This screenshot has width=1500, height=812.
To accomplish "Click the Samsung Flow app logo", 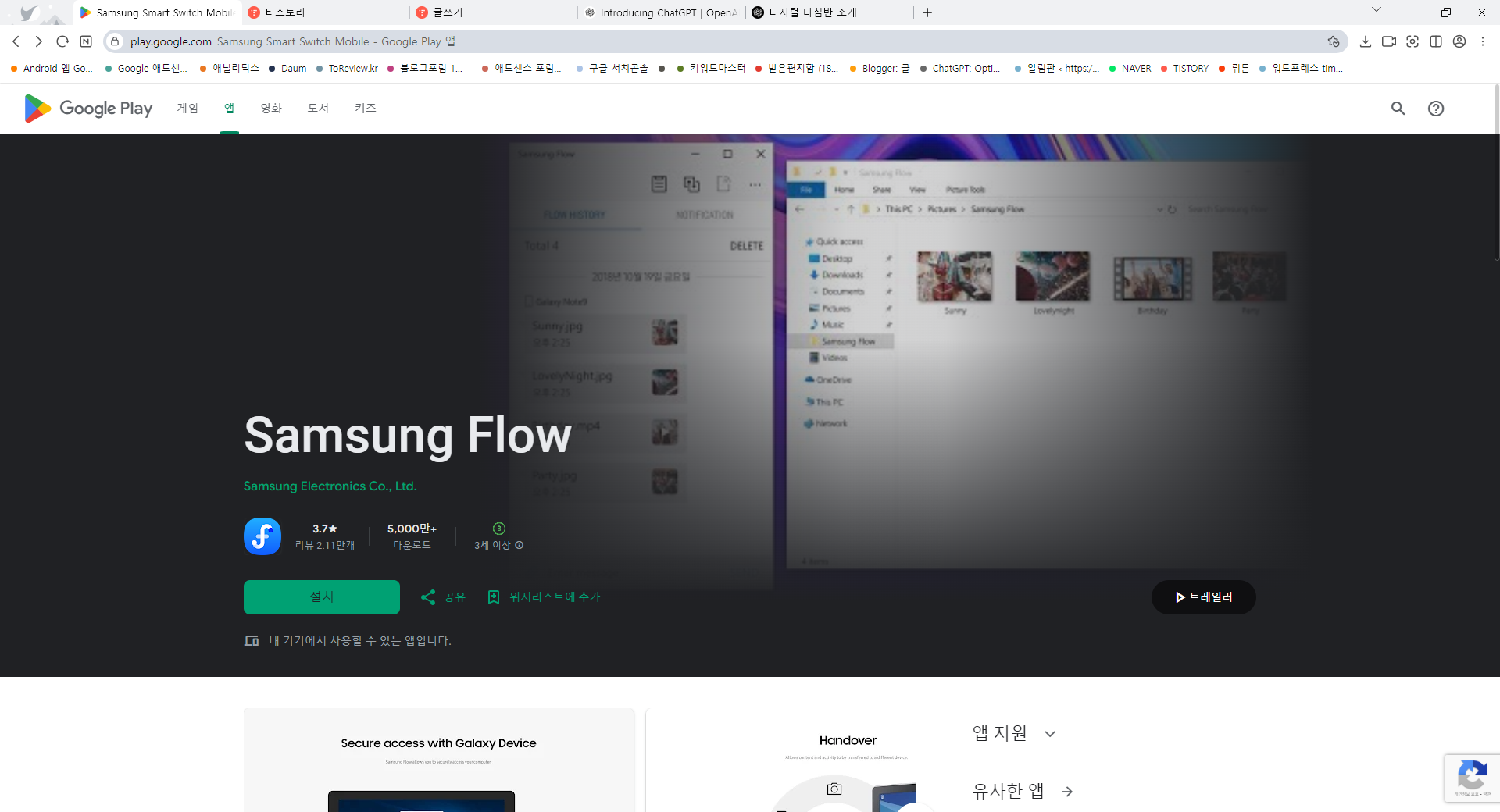I will tap(262, 536).
